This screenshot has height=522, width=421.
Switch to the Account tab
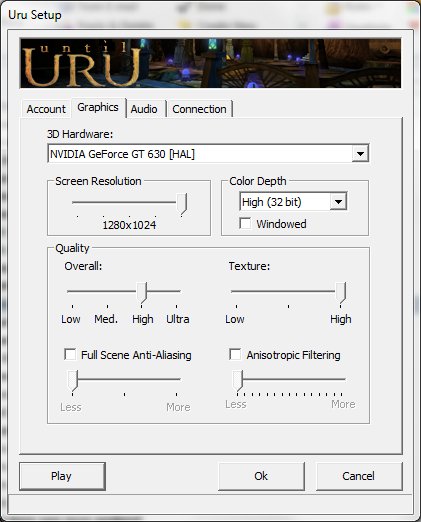46,109
